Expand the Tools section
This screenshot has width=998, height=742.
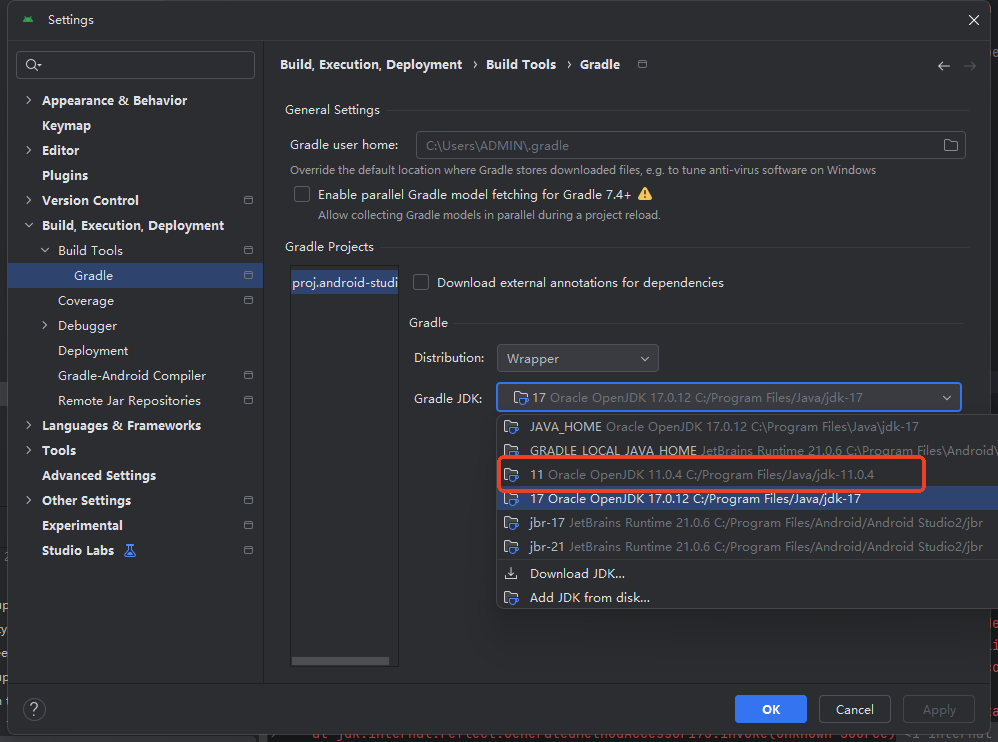click(x=29, y=450)
